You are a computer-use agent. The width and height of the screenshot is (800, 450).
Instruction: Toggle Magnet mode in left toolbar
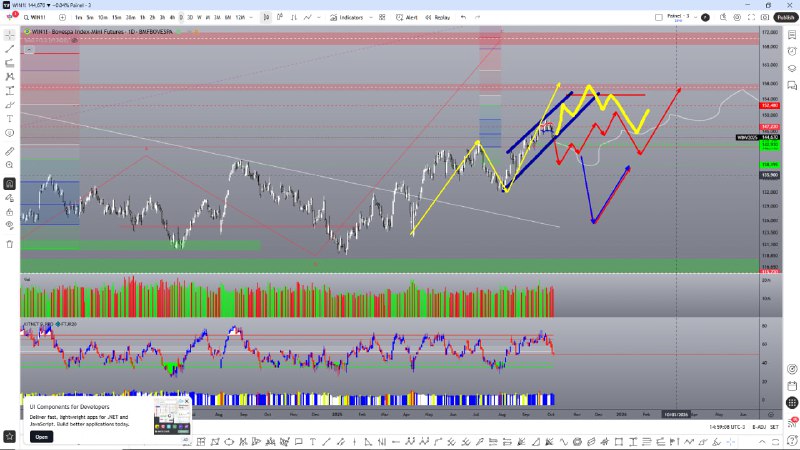10,183
